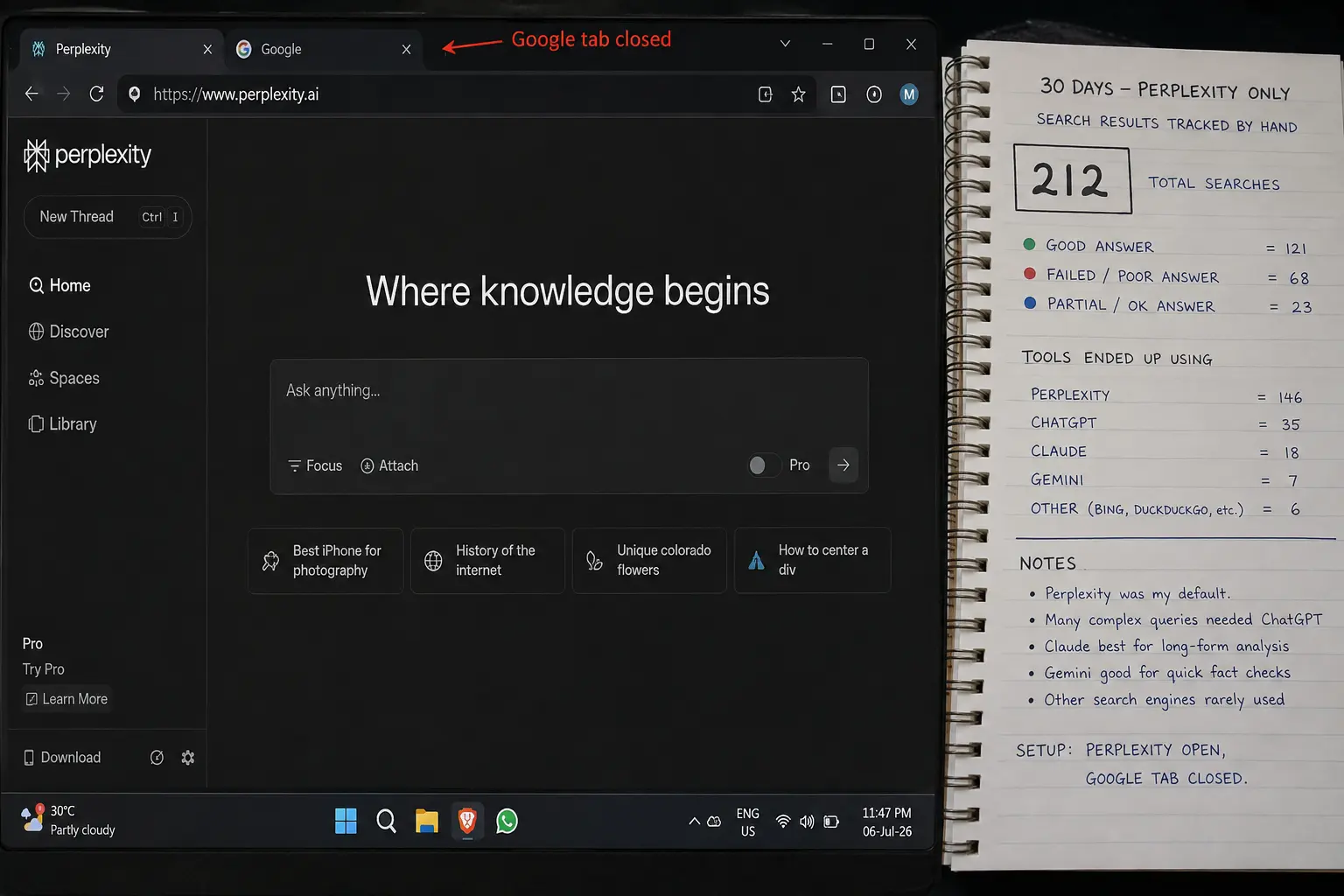
Task: Open the weather widget in taskbar
Action: tap(68, 821)
